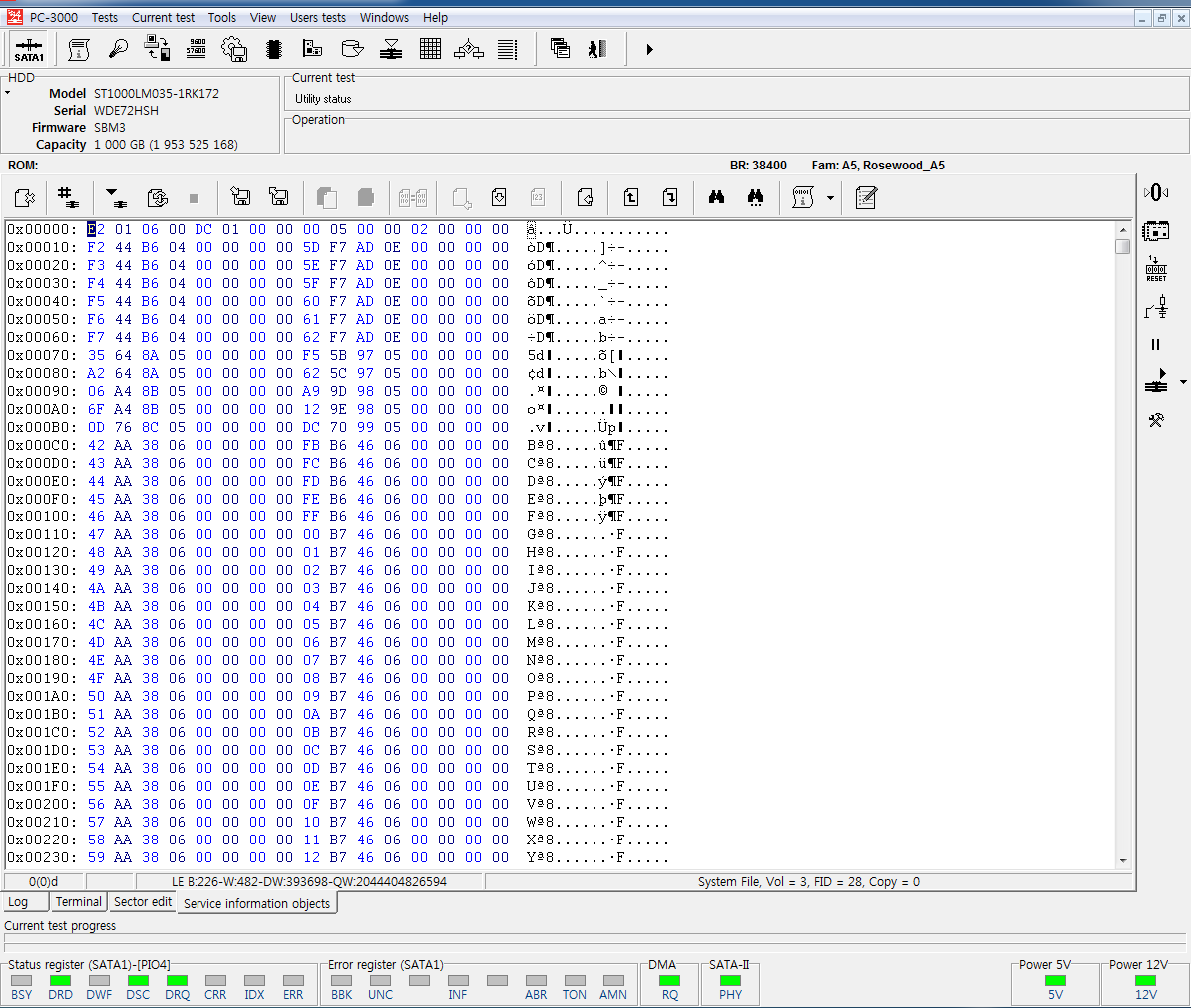Click the RESET counter icon
1191x1008 pixels.
(1156, 269)
